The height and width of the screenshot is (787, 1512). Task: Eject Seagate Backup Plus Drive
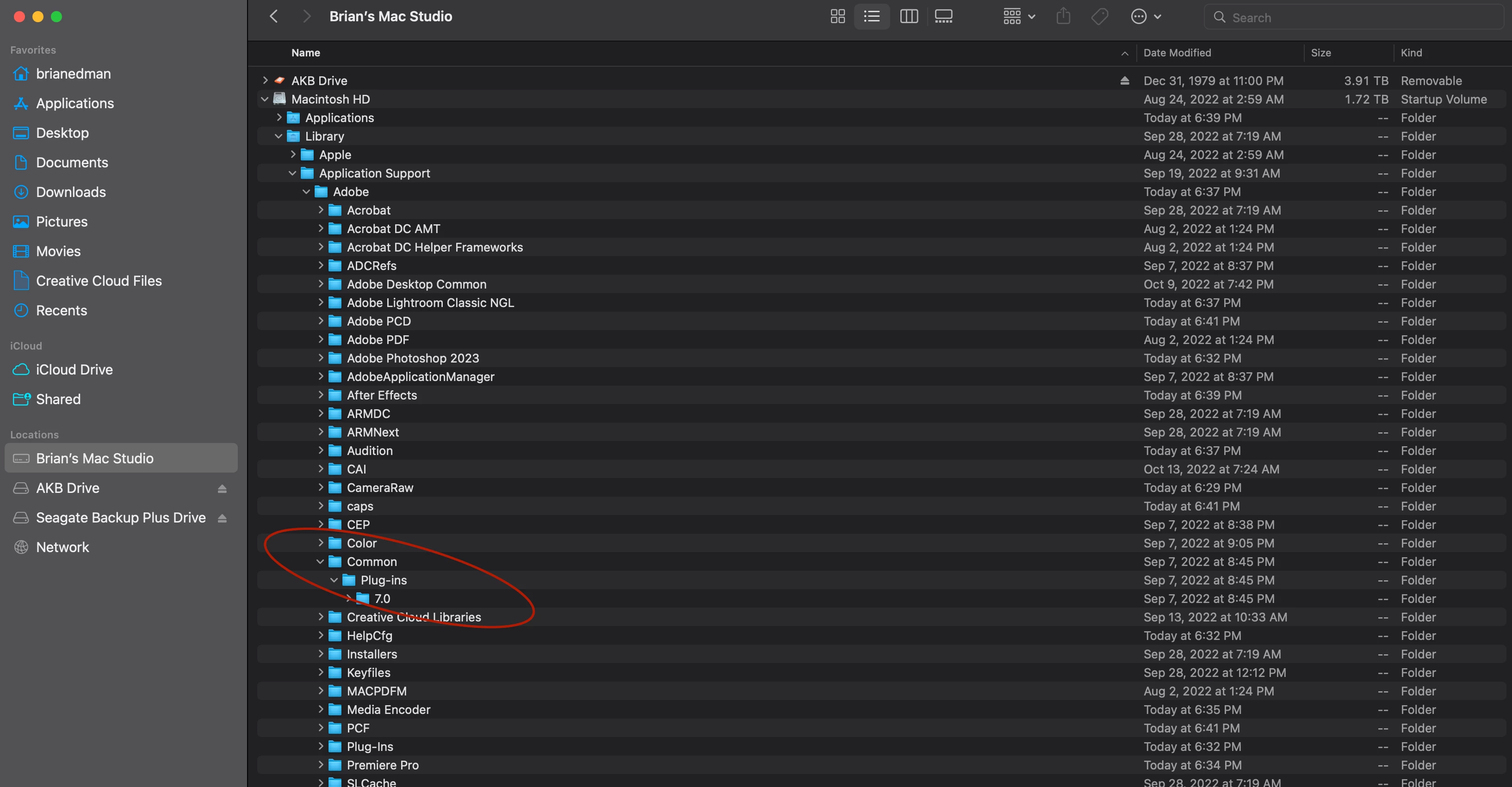(222, 518)
